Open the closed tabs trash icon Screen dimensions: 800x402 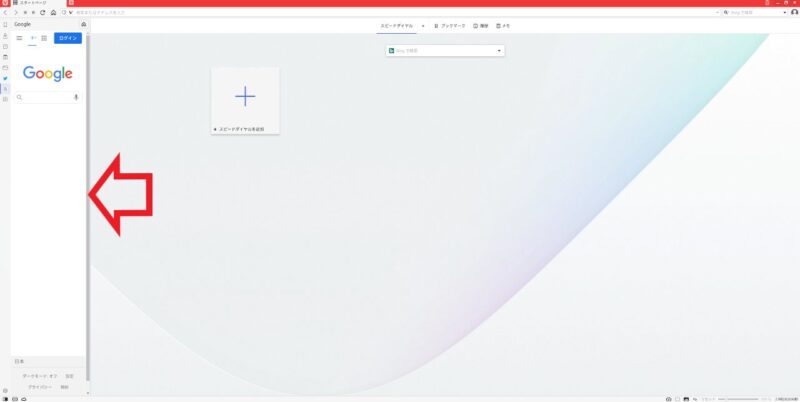pyautogui.click(x=767, y=3)
